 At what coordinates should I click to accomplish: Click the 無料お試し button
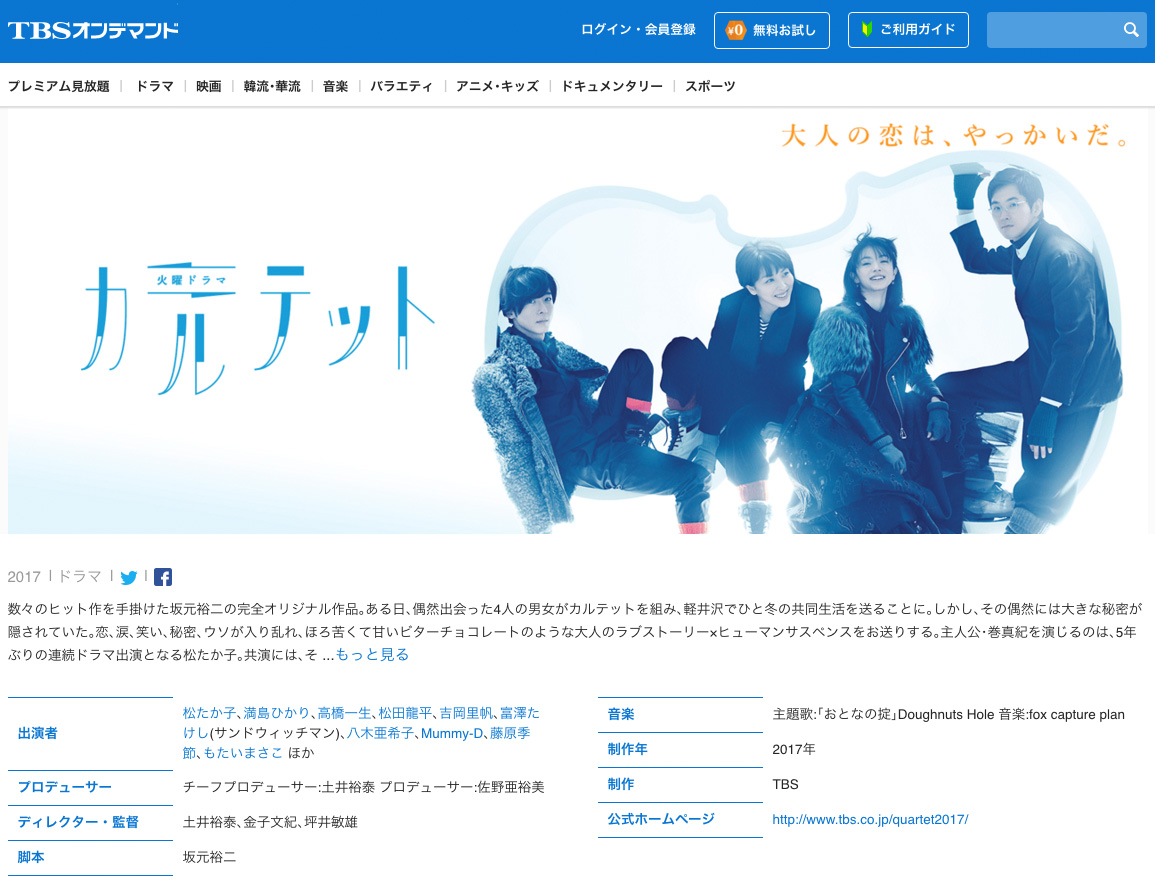pyautogui.click(x=771, y=30)
